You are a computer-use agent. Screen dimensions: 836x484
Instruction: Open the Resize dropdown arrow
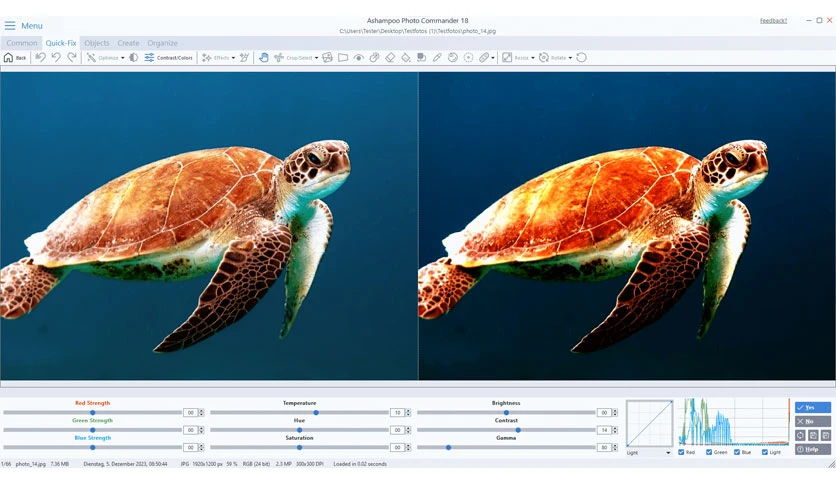click(533, 58)
